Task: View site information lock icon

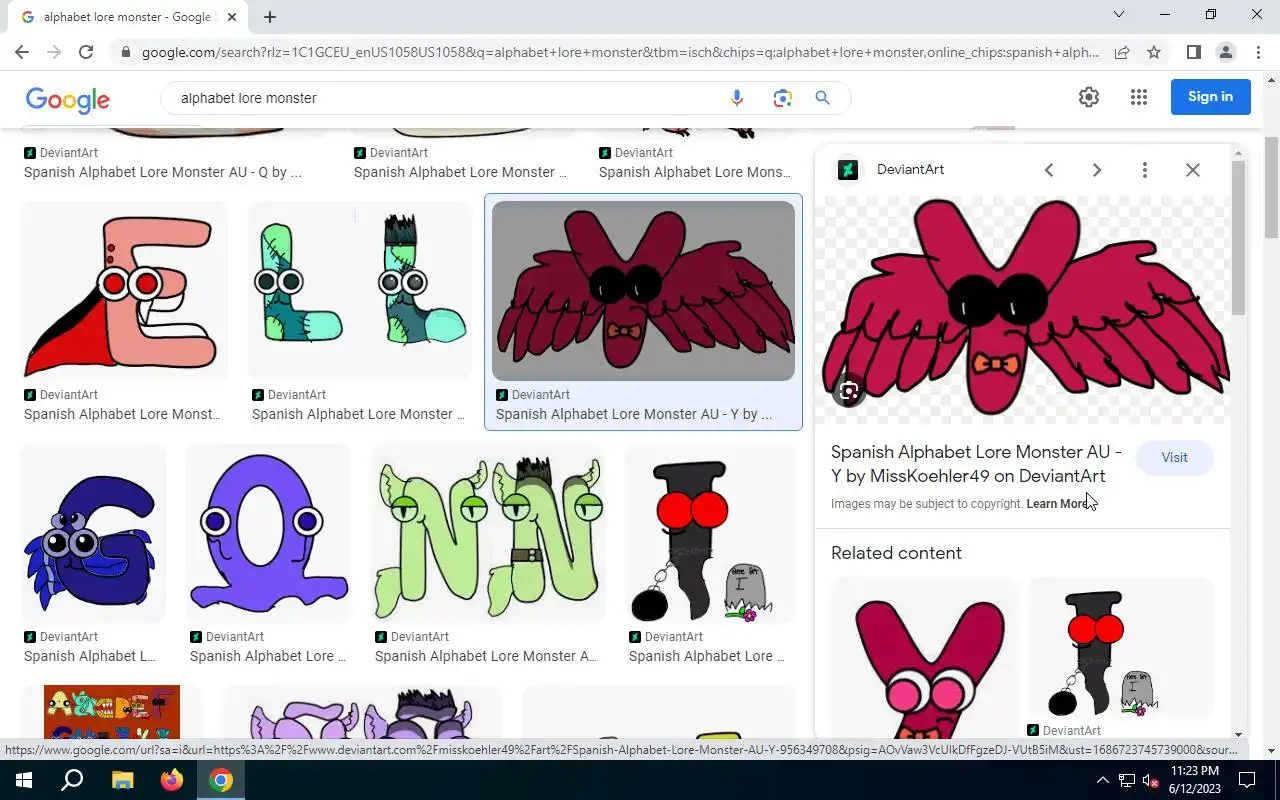Action: point(125,52)
